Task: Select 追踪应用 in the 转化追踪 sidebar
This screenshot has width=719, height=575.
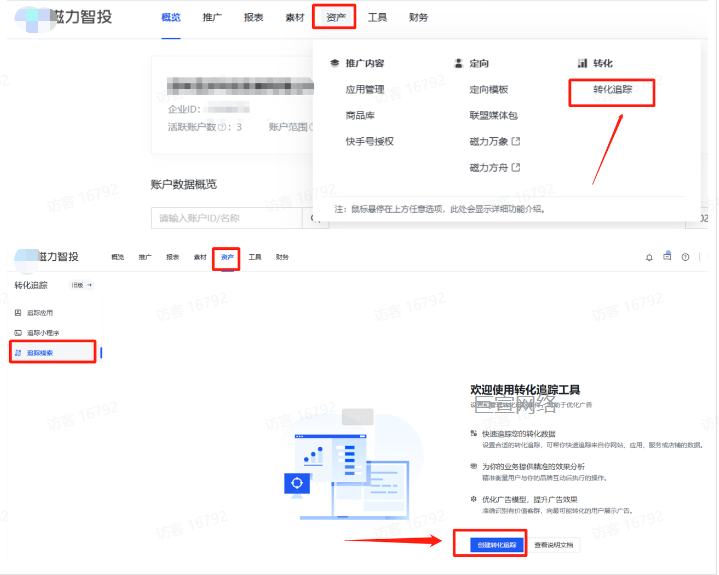Action: coord(40,313)
